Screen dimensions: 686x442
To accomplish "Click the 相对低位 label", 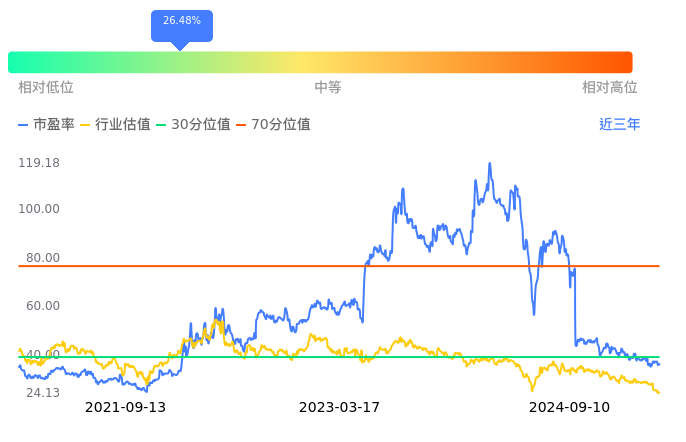I will [46, 88].
